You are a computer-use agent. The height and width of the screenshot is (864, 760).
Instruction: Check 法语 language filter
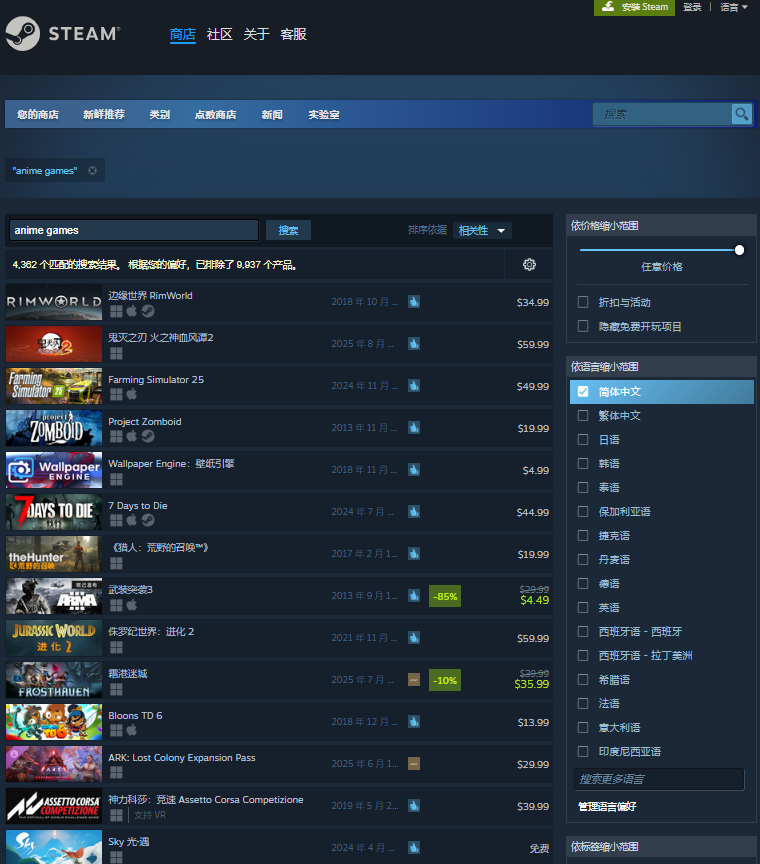[x=583, y=703]
